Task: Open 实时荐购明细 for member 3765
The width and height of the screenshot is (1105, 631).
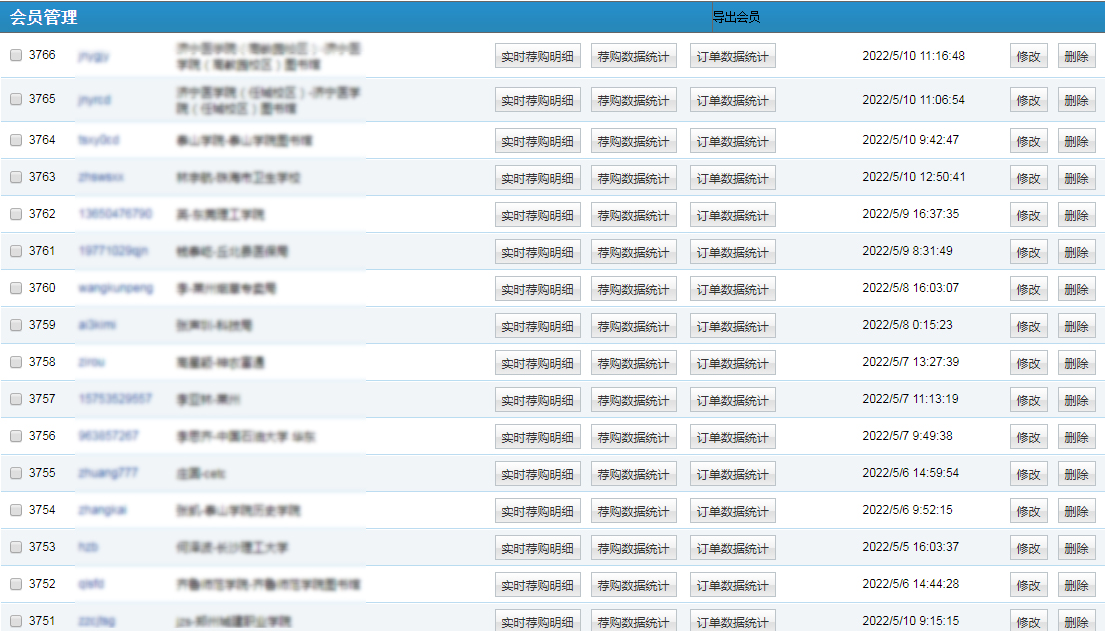Action: coord(537,101)
